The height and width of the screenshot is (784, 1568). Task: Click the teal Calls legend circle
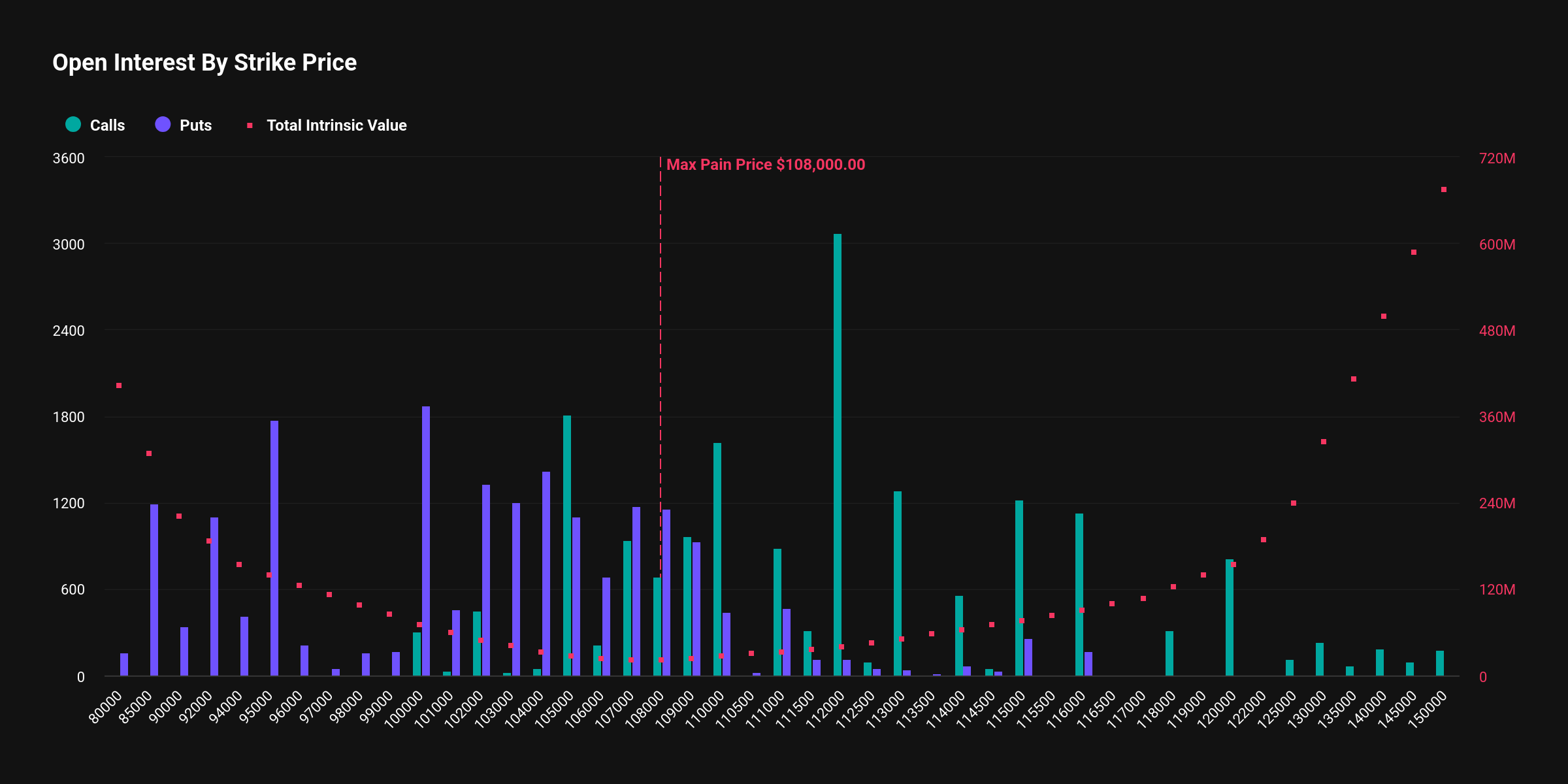click(73, 124)
